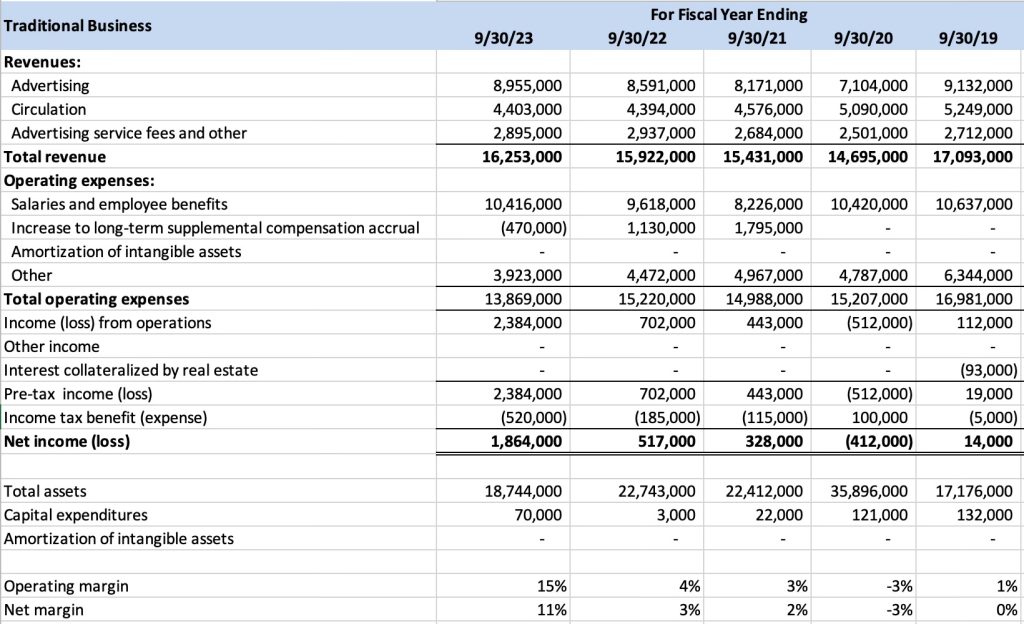Image resolution: width=1024 pixels, height=624 pixels.
Task: Select Net income (loss) row label
Action: click(x=67, y=441)
